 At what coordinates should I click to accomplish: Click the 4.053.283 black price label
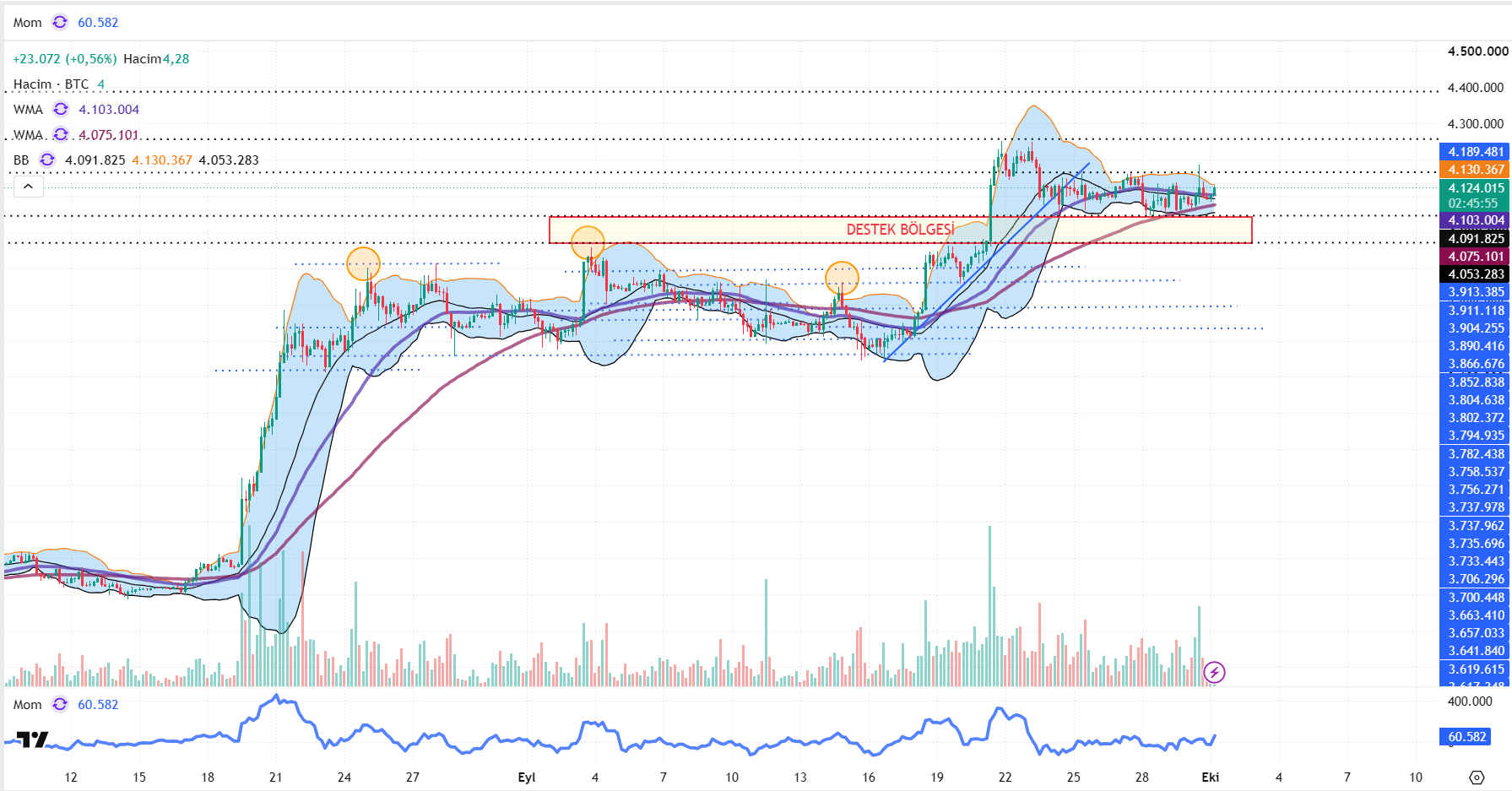1475,274
